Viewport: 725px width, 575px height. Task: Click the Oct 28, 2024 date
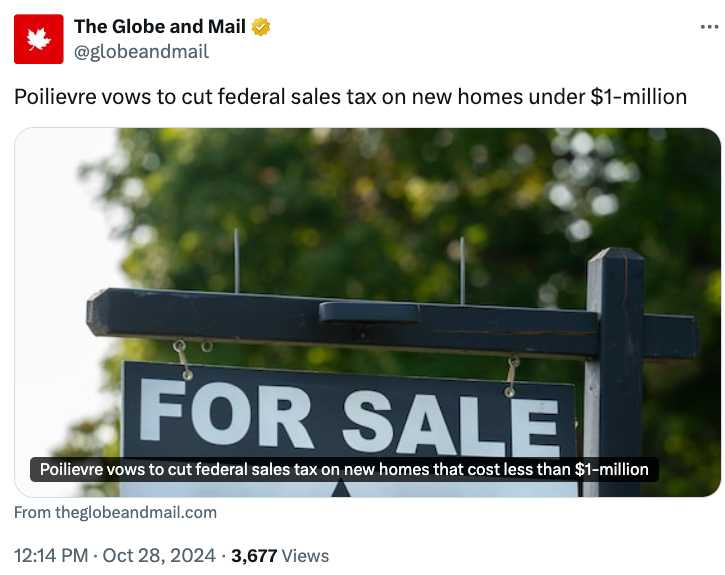161,556
